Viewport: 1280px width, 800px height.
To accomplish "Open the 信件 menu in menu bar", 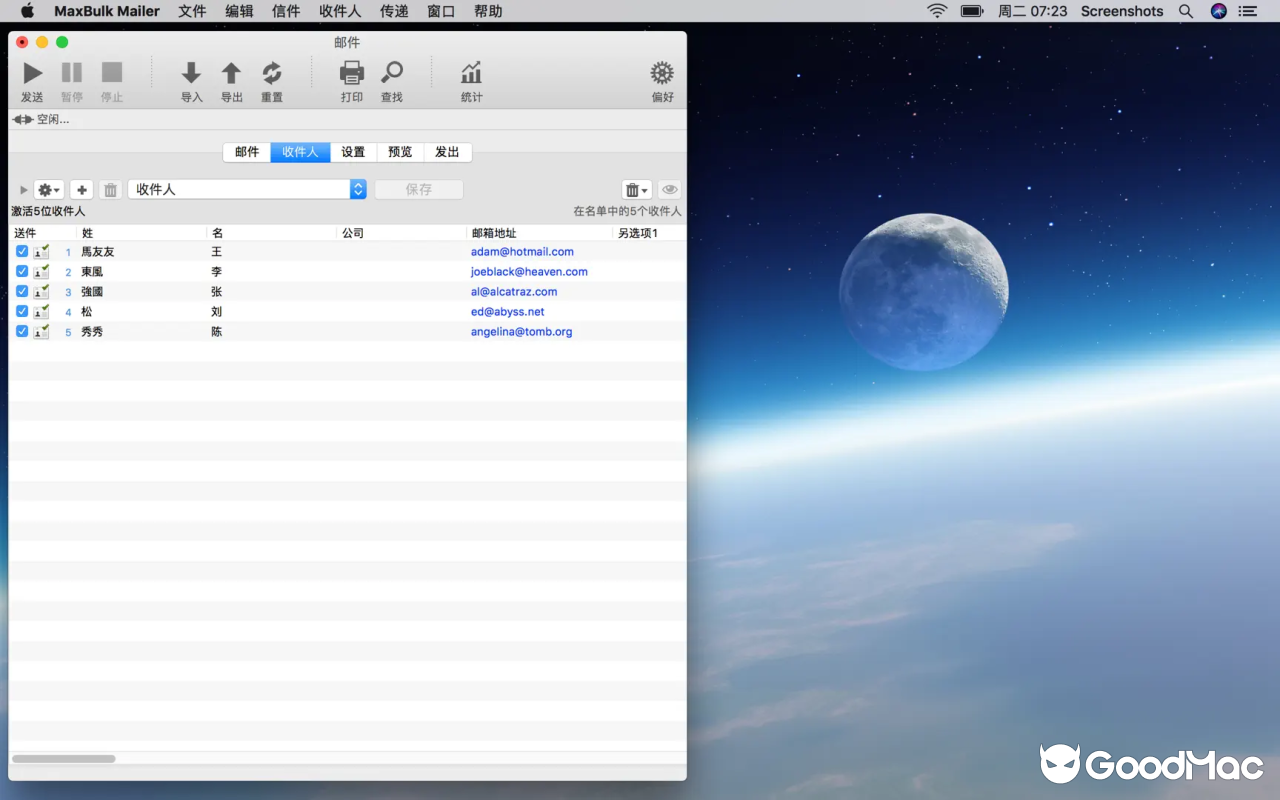I will point(285,11).
